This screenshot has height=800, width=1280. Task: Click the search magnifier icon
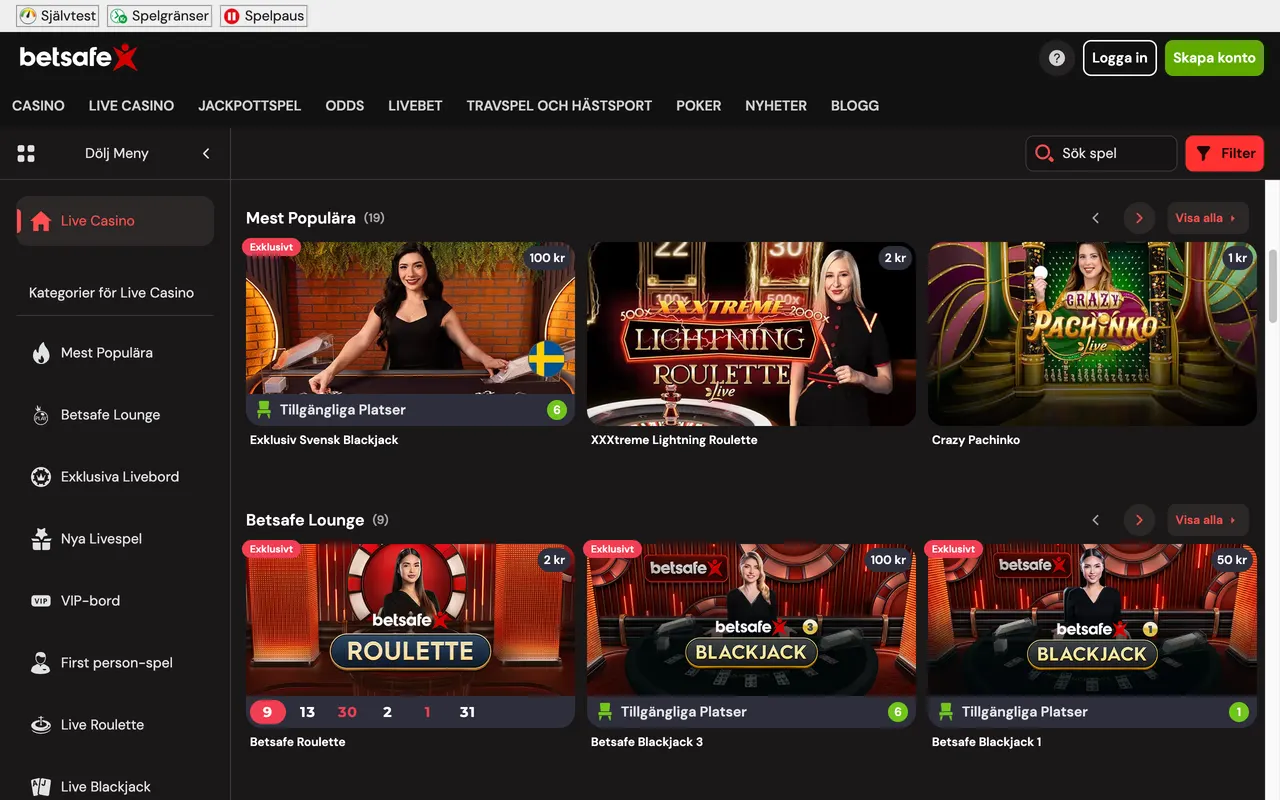click(1044, 153)
